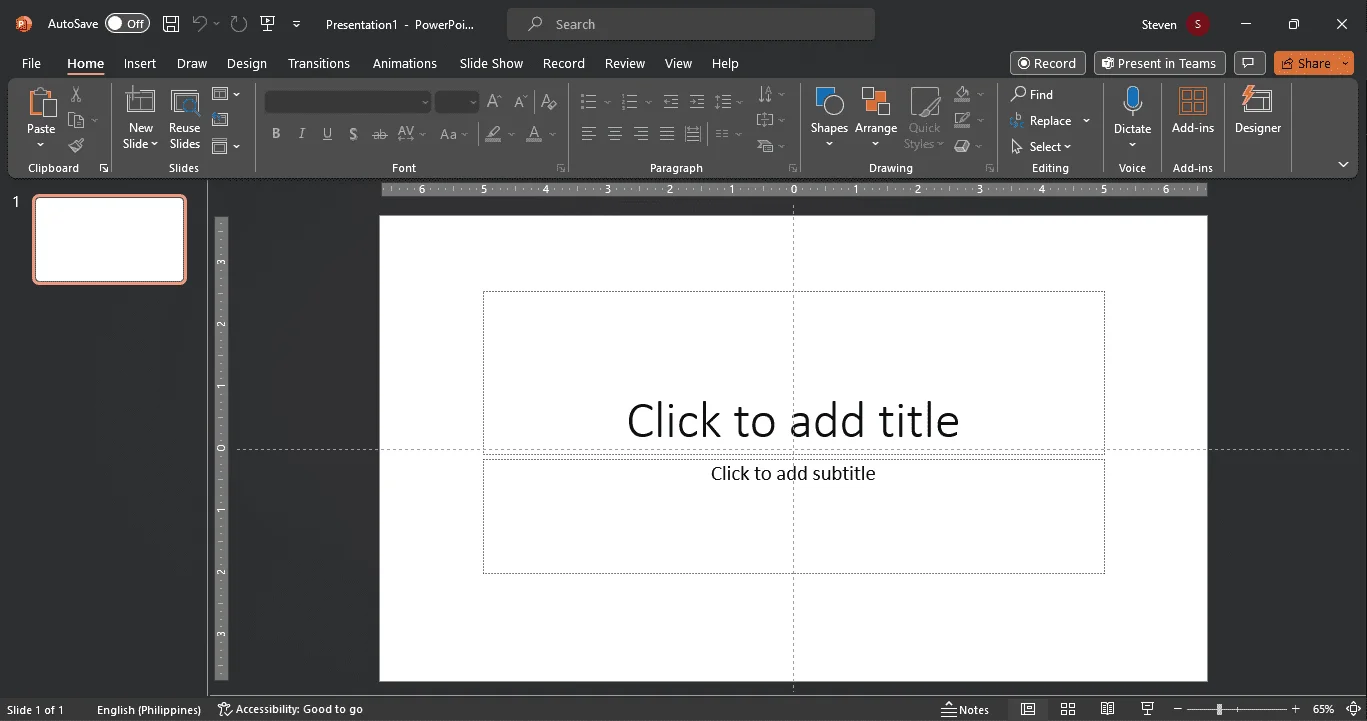Click the zoom slider handle
The image size is (1367, 721).
[x=1219, y=709]
